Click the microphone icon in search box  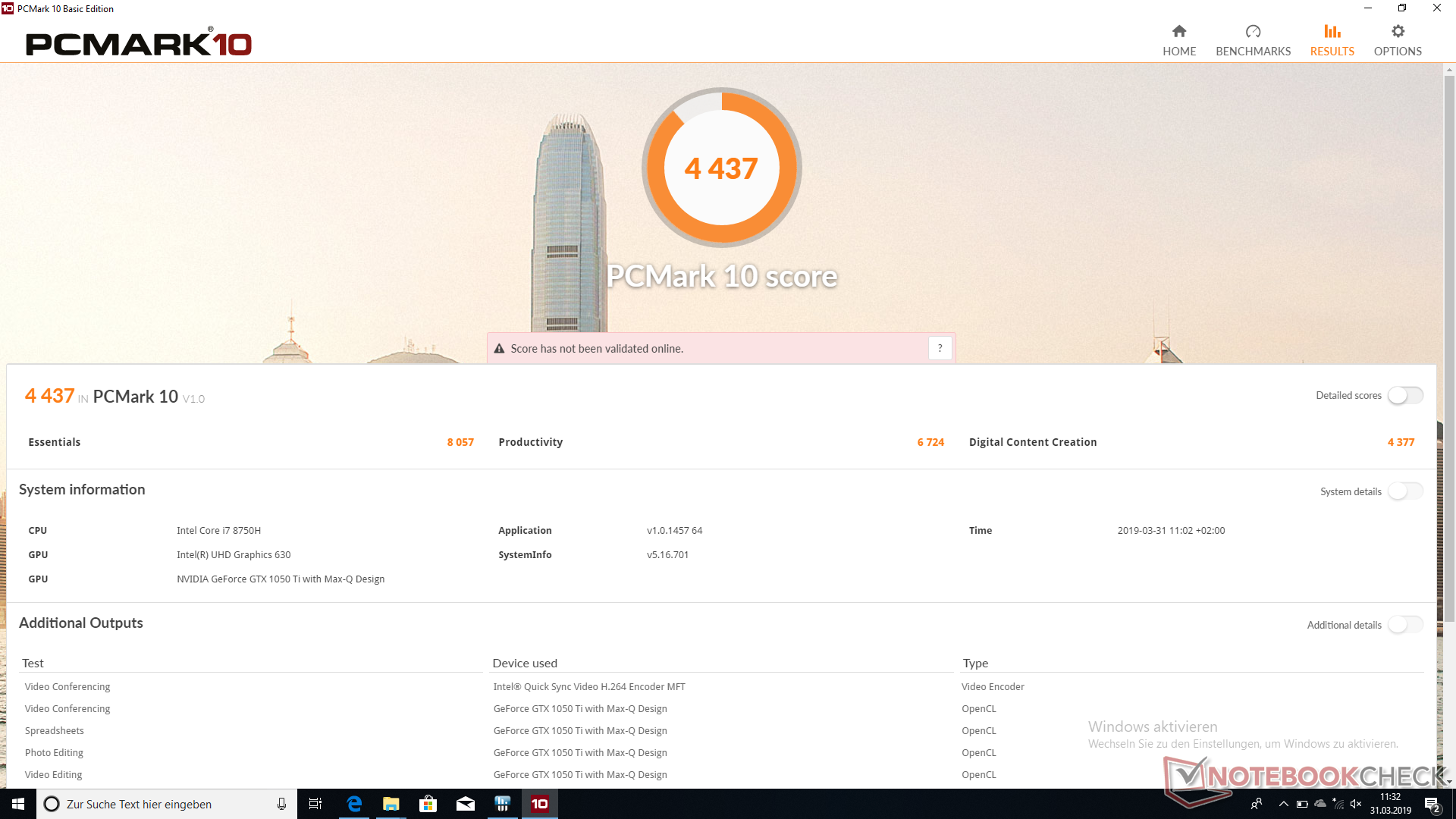[x=281, y=804]
